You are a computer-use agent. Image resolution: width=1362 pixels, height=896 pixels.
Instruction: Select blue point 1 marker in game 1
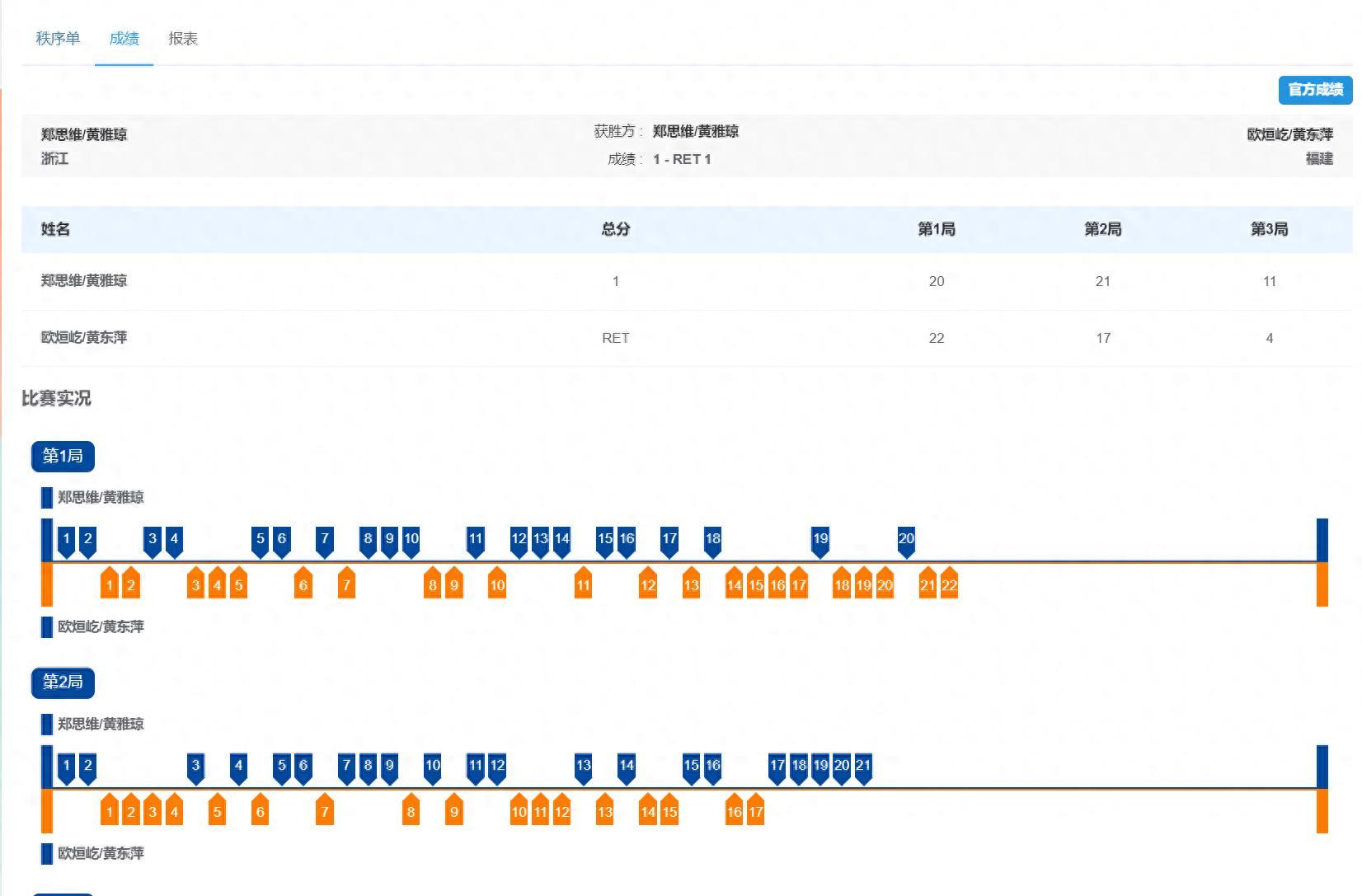pyautogui.click(x=67, y=540)
